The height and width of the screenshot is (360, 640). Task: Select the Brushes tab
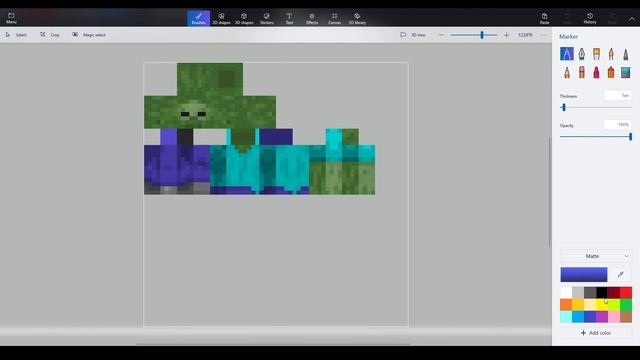click(x=198, y=18)
